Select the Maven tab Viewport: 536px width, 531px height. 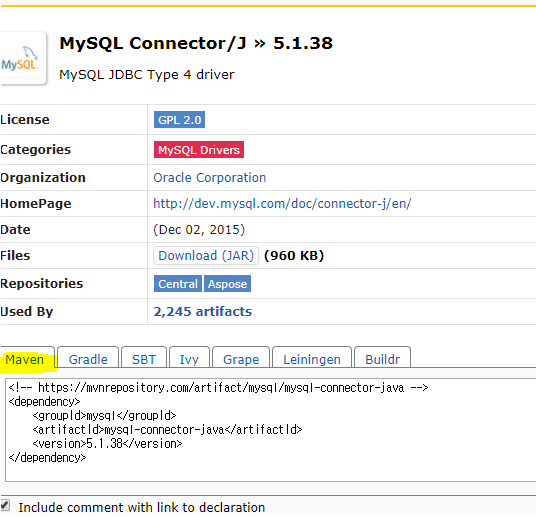click(x=27, y=358)
